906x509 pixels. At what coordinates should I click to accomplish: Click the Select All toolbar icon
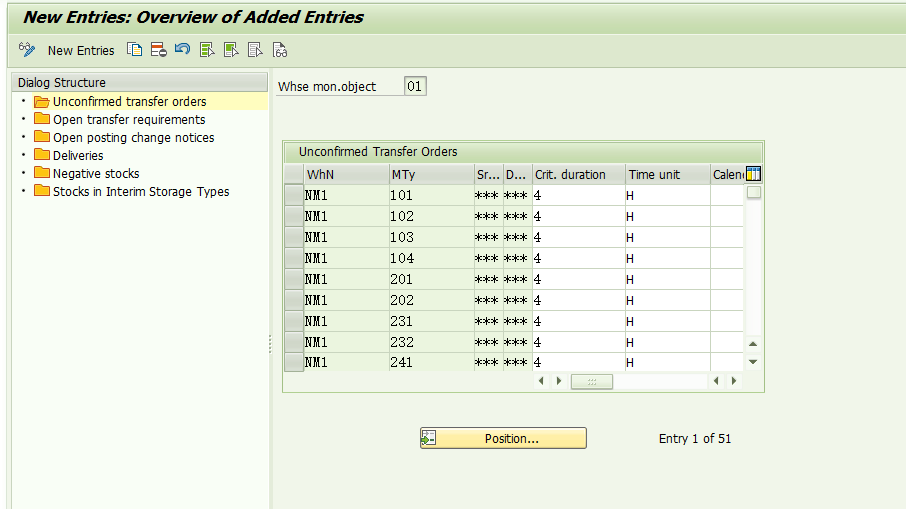(x=207, y=50)
